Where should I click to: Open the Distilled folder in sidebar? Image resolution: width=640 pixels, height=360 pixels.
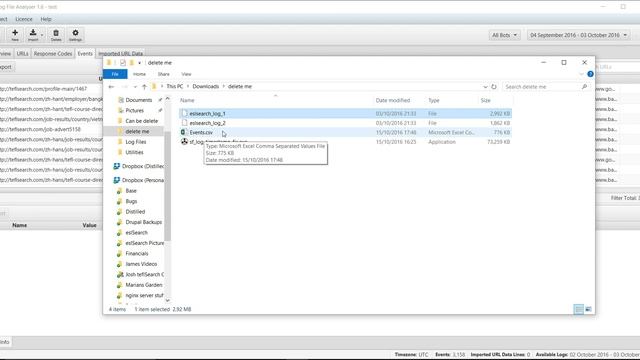click(x=135, y=211)
